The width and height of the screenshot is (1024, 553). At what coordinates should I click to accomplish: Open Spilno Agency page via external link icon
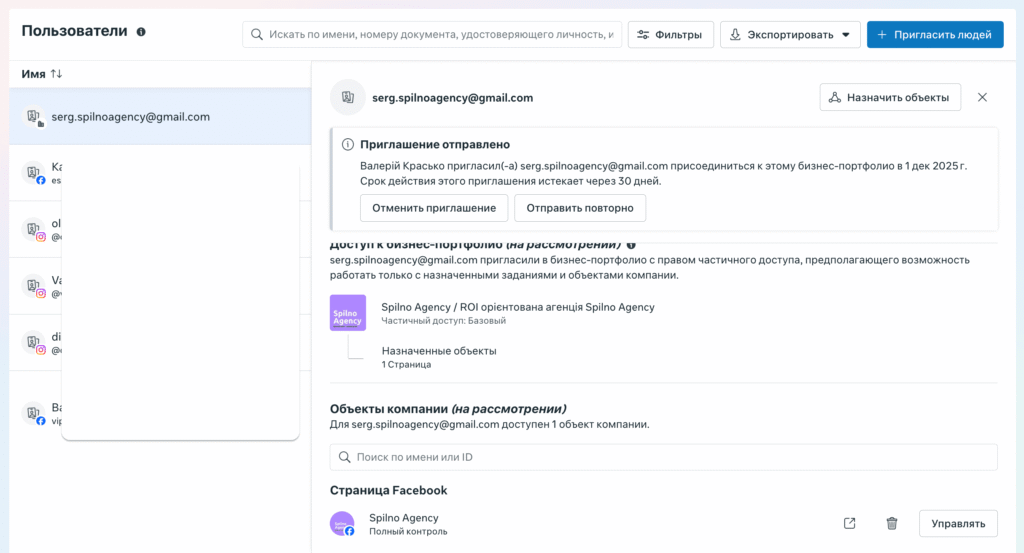849,523
